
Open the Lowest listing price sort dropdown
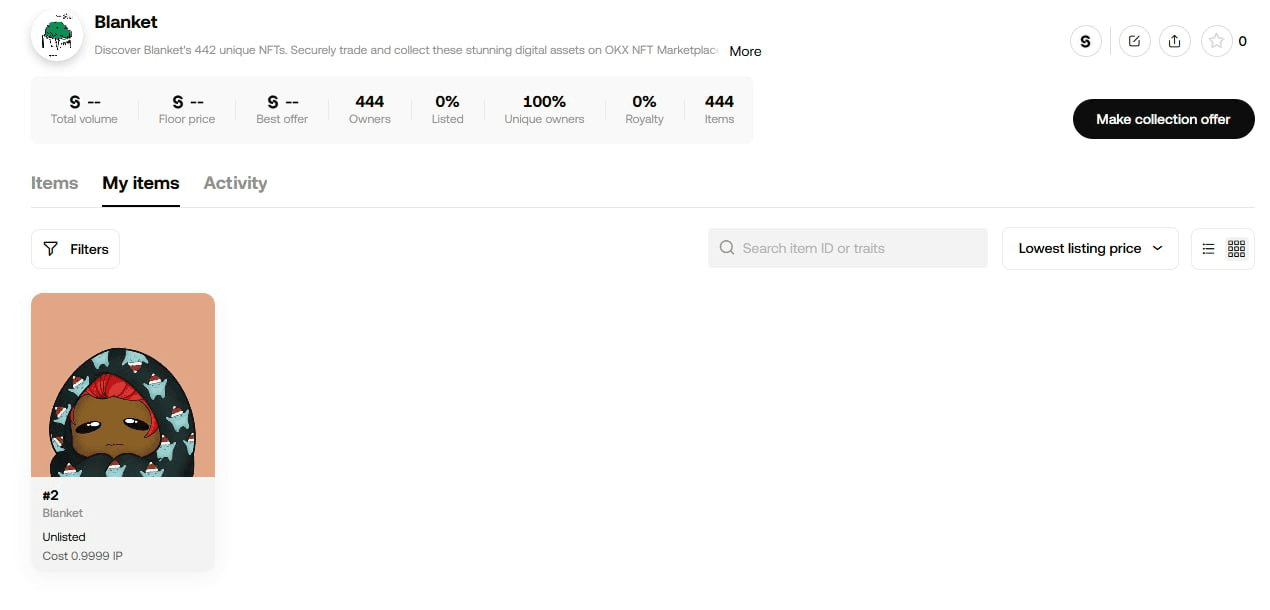coord(1090,249)
